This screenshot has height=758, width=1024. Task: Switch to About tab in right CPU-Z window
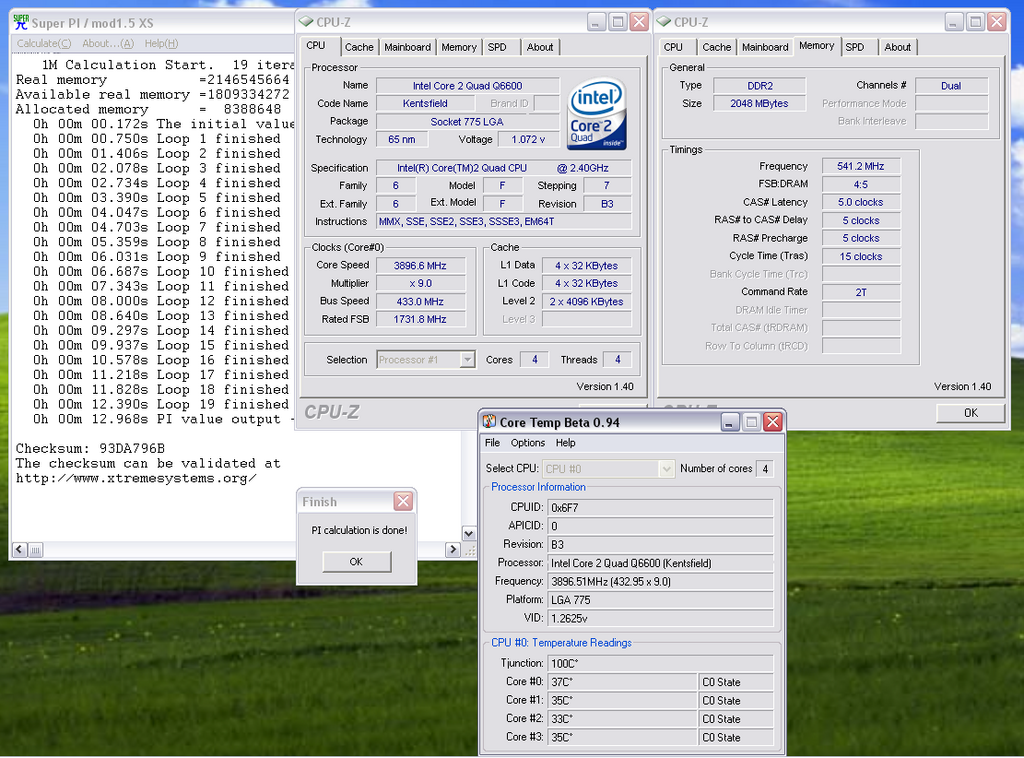point(897,47)
